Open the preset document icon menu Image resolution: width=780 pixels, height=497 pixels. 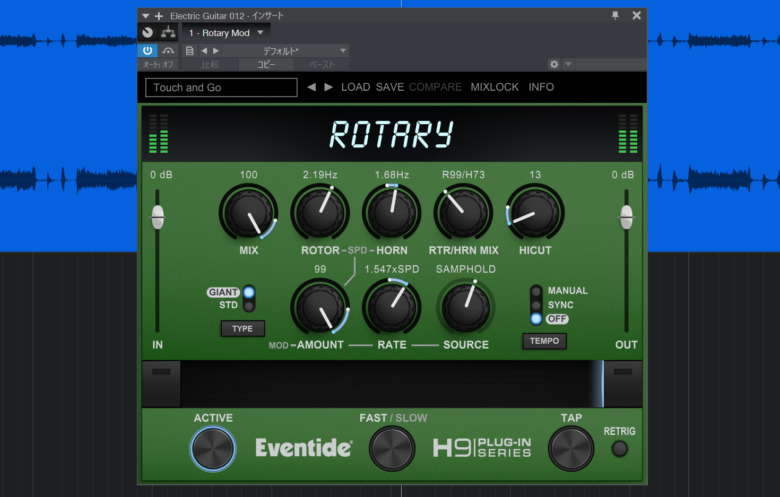[x=189, y=50]
